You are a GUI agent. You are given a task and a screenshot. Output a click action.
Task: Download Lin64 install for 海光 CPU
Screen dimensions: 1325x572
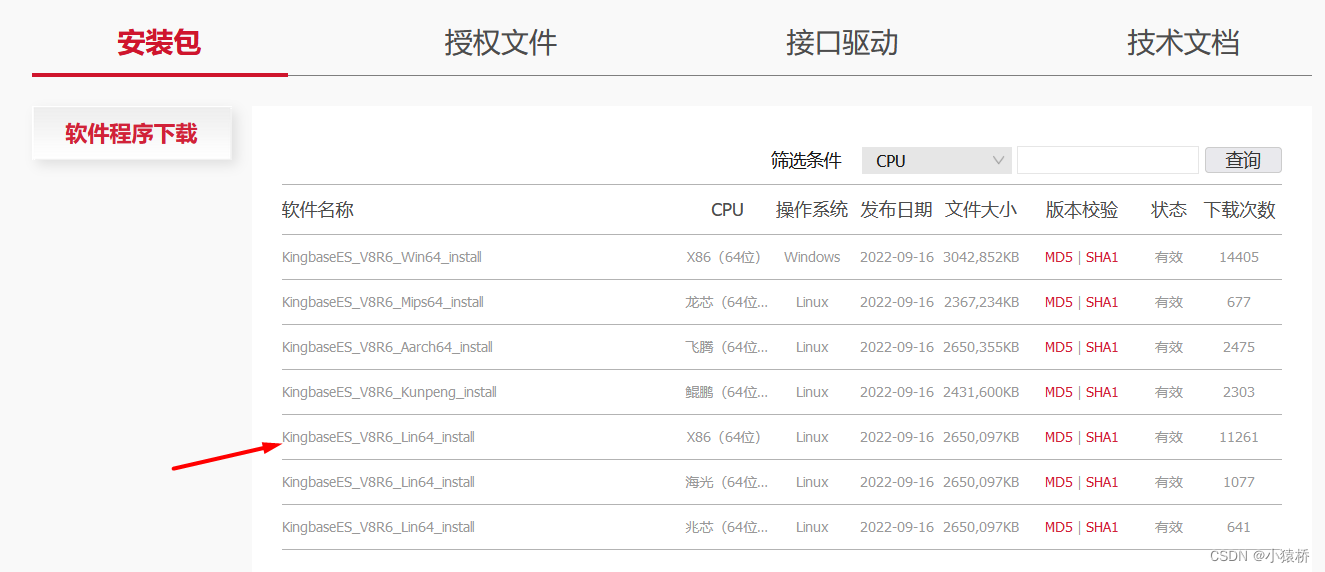(378, 482)
